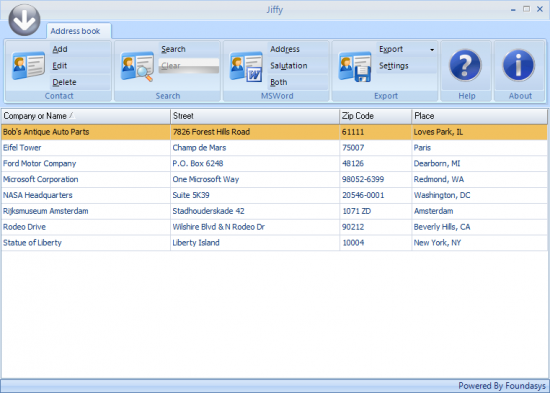
Task: Sort by Place column header
Action: [479, 116]
